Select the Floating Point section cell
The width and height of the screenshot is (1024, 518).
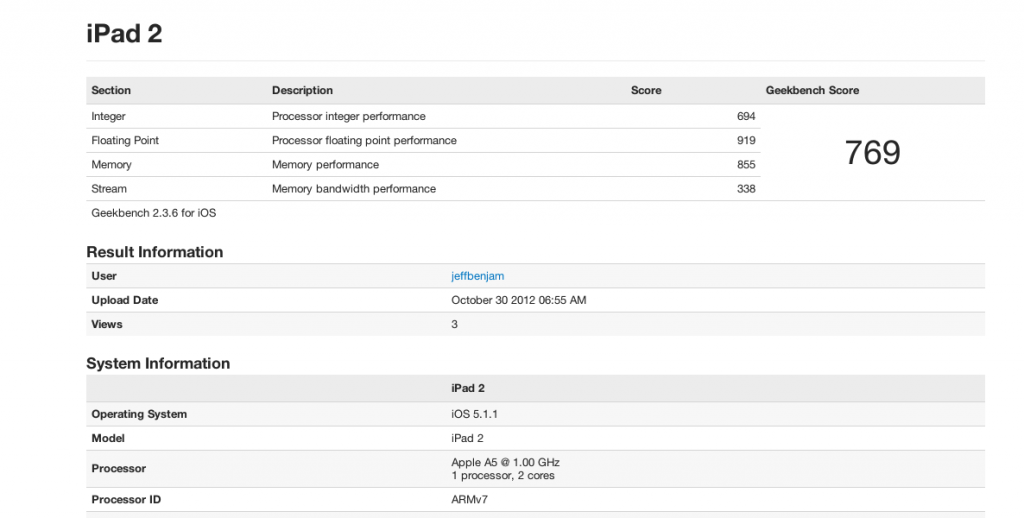point(125,140)
